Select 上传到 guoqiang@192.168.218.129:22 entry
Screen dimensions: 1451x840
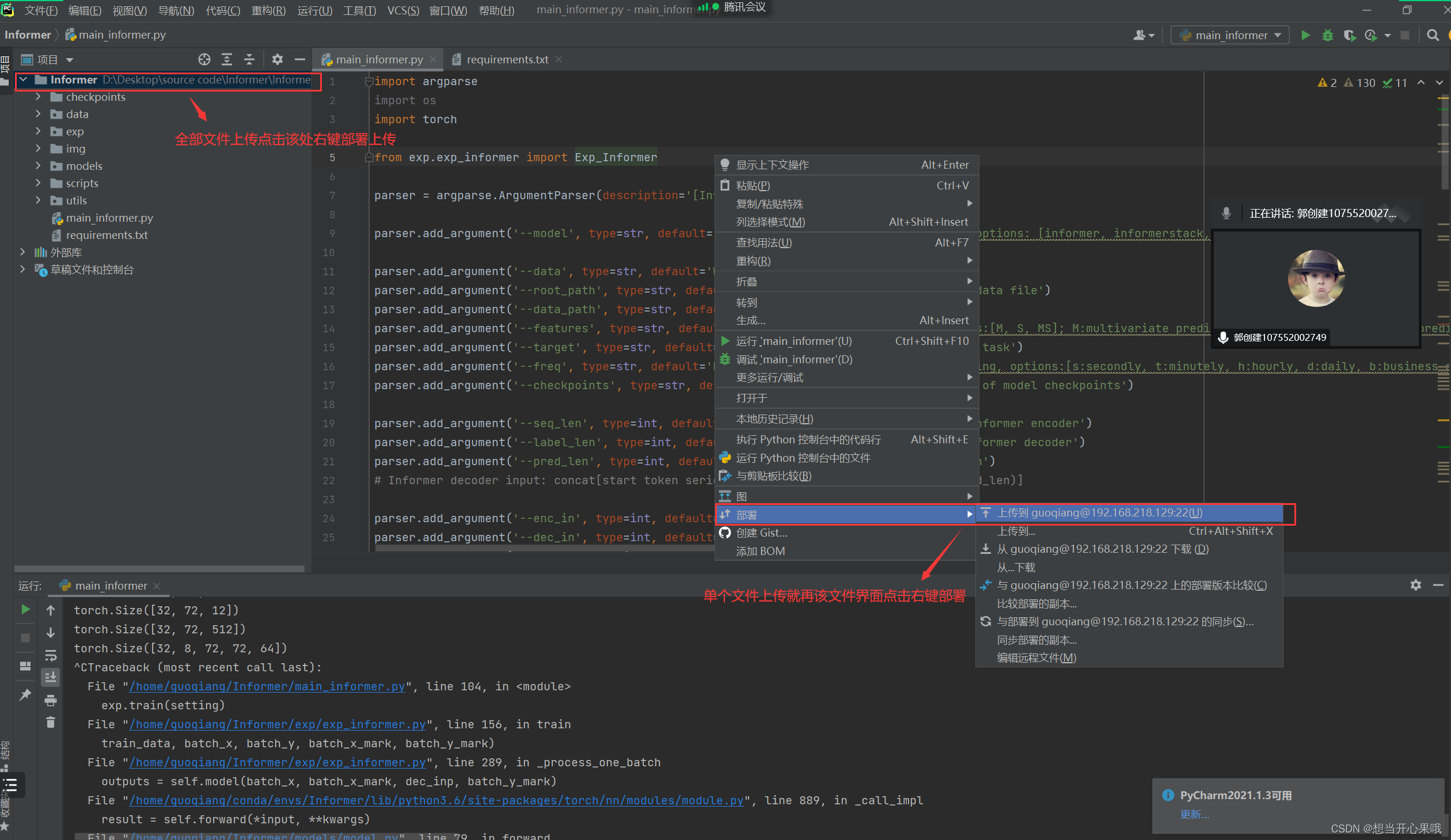click(x=1129, y=512)
